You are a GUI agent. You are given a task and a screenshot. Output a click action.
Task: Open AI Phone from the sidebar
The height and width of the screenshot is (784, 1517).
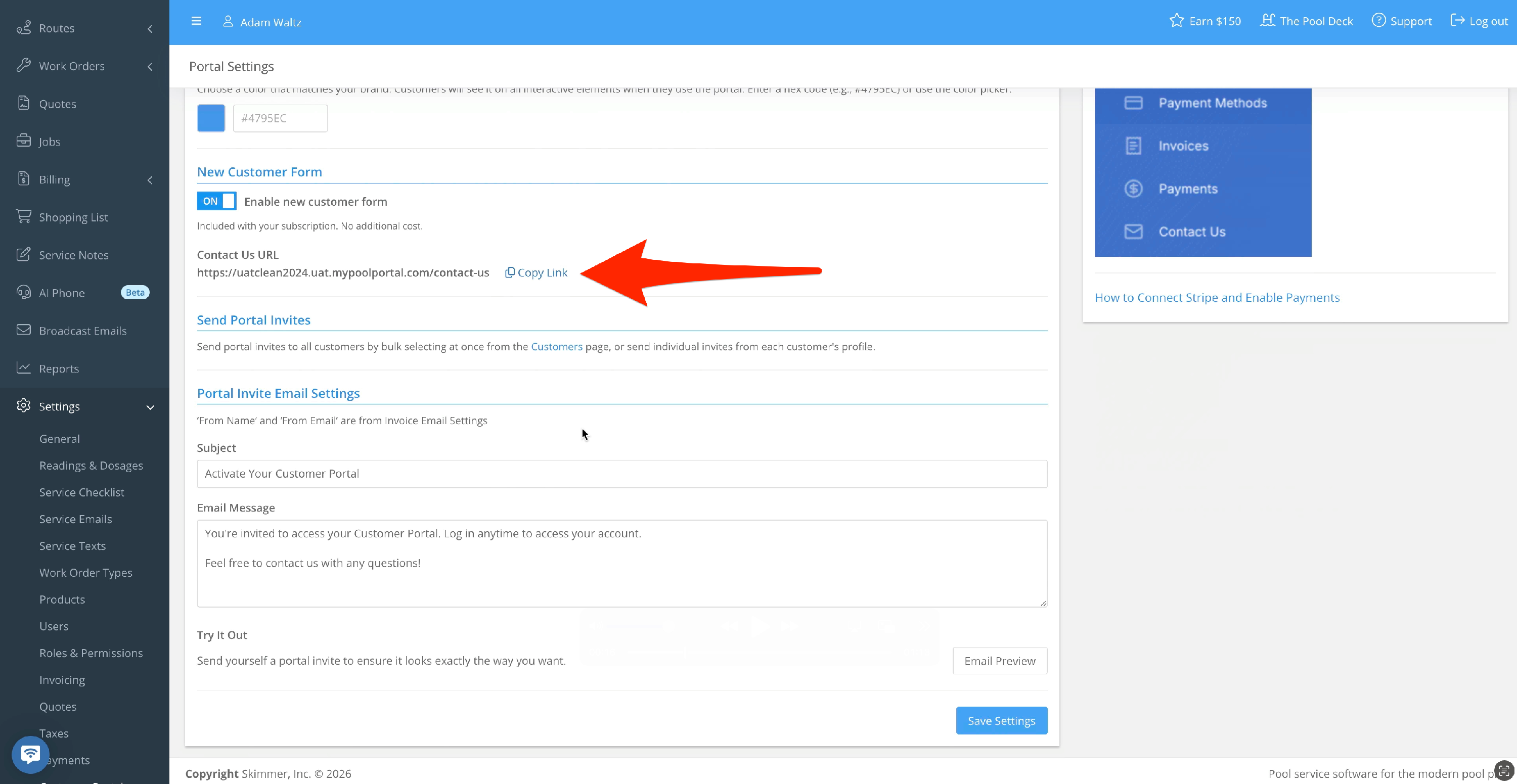(62, 293)
